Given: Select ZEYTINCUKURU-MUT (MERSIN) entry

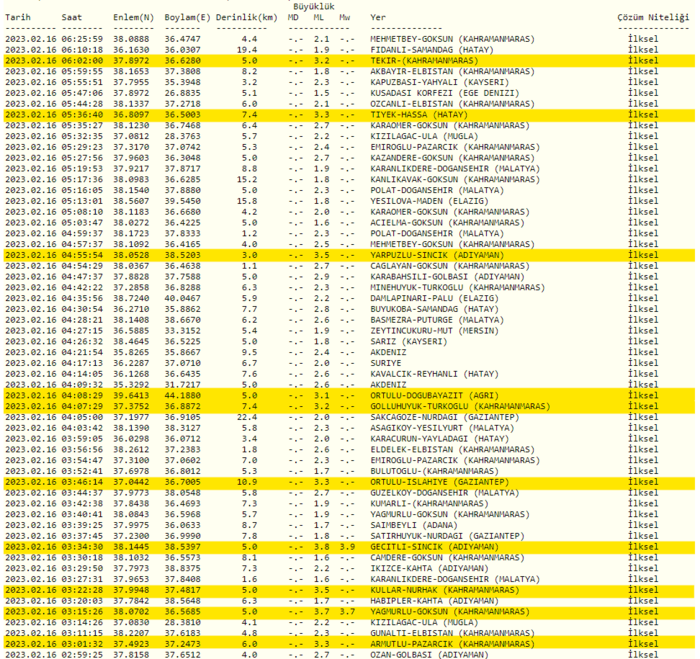Looking at the screenshot, I should 434,331.
